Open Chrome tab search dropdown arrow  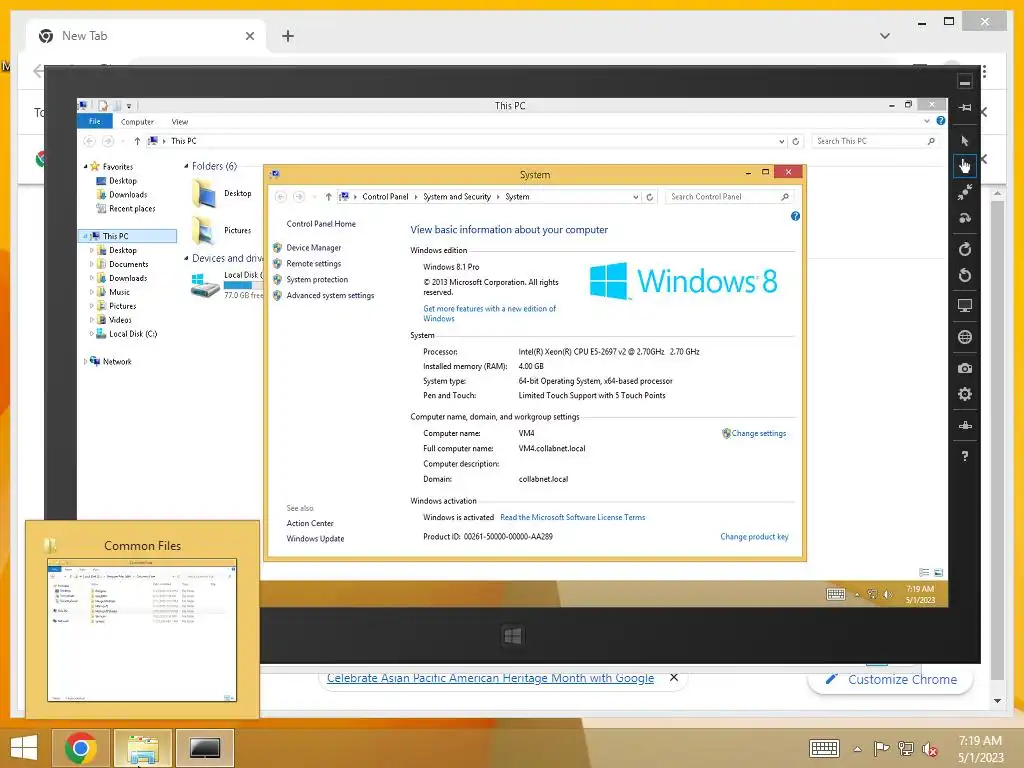(x=885, y=36)
